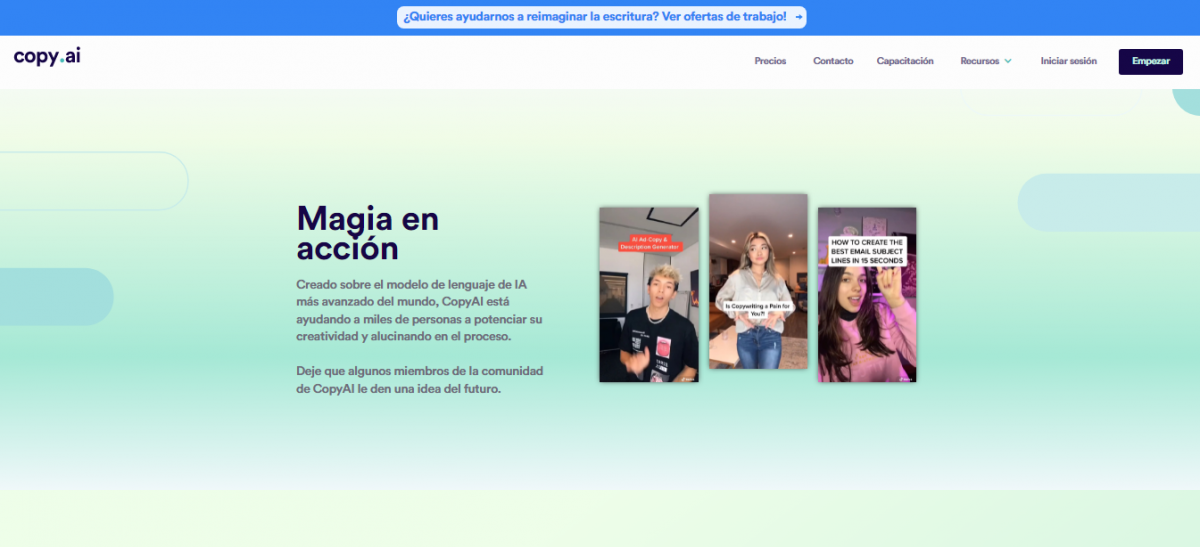Viewport: 1200px width, 547px height.
Task: Open the job offers banner link
Action: 594,17
